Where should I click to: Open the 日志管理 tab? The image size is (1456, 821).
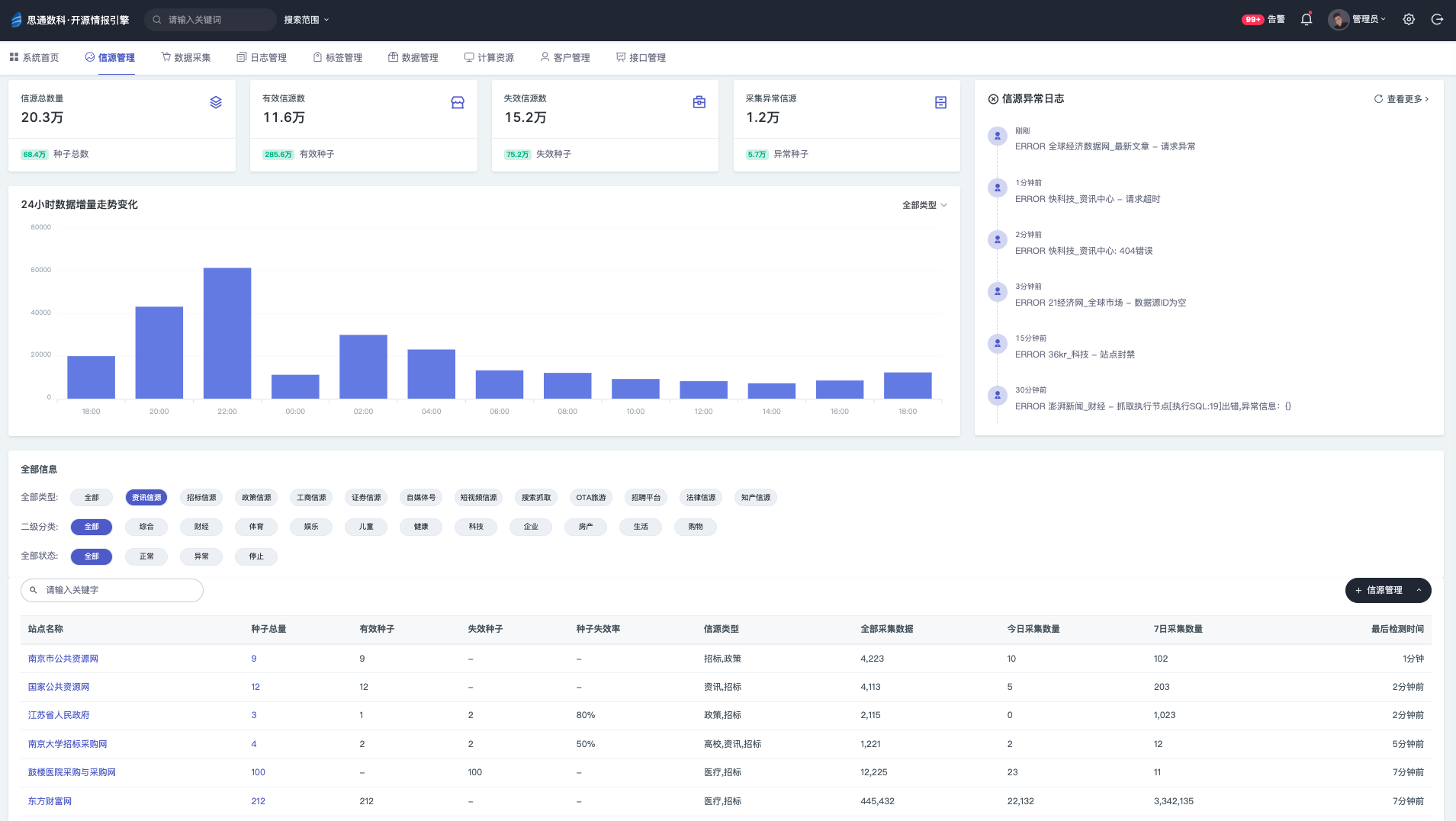262,58
